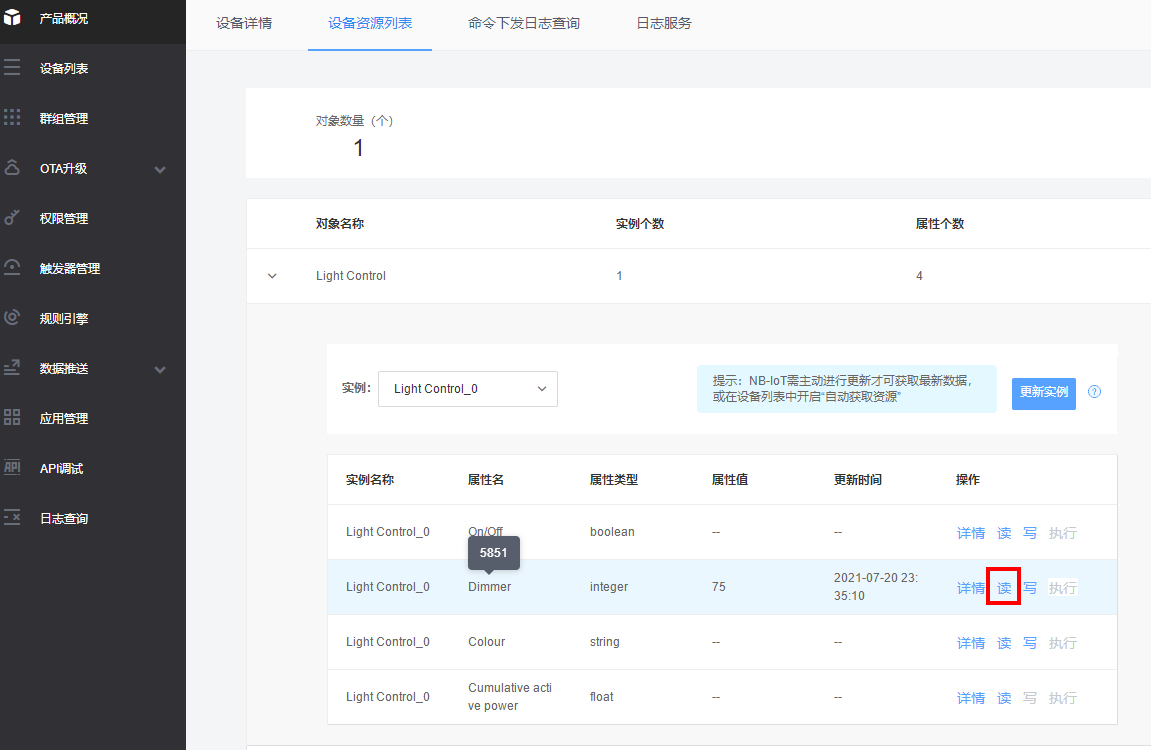Screen dimensions: 1151x750
Task: Open the API调试 sidebar icon
Action: pyautogui.click(x=60, y=467)
